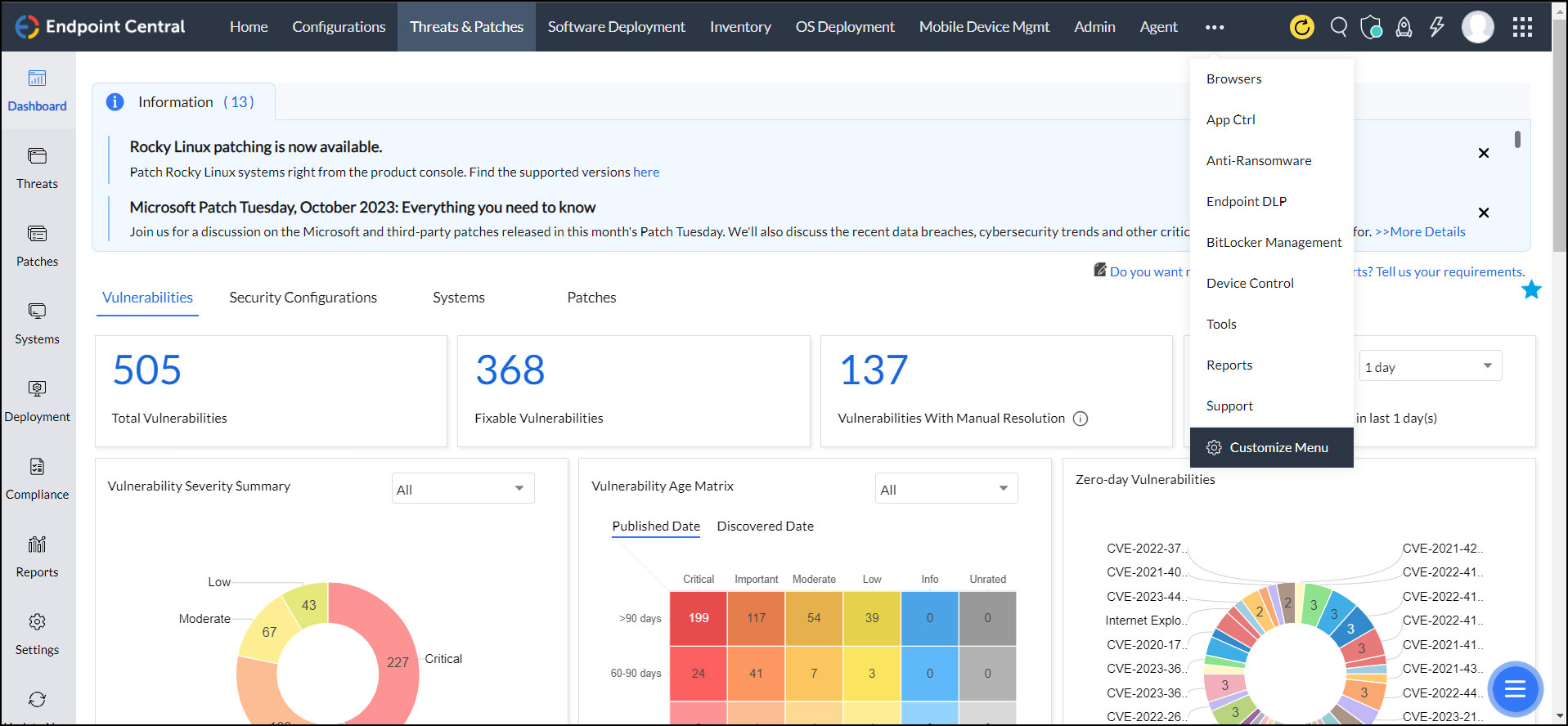Viewport: 1568px width, 726px height.
Task: Open the apps grid icon
Action: point(1522,27)
